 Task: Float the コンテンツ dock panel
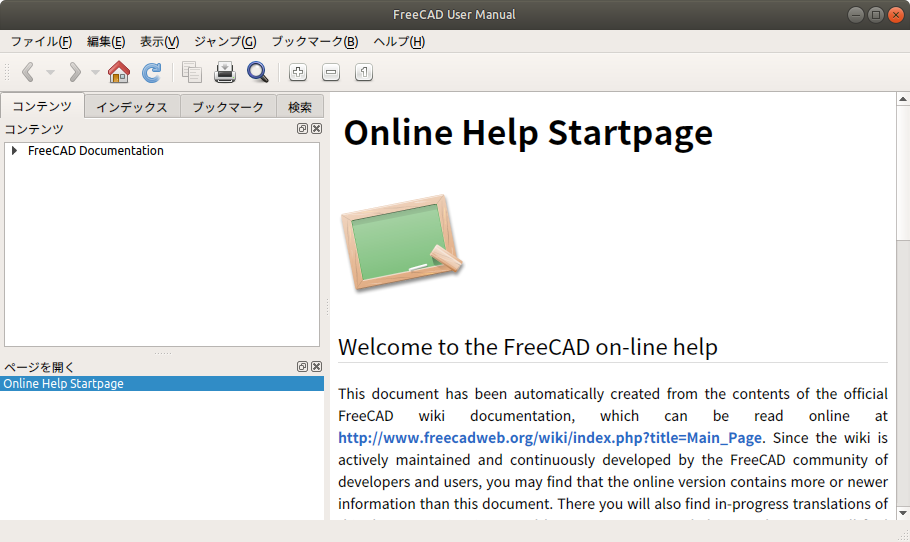[302, 129]
